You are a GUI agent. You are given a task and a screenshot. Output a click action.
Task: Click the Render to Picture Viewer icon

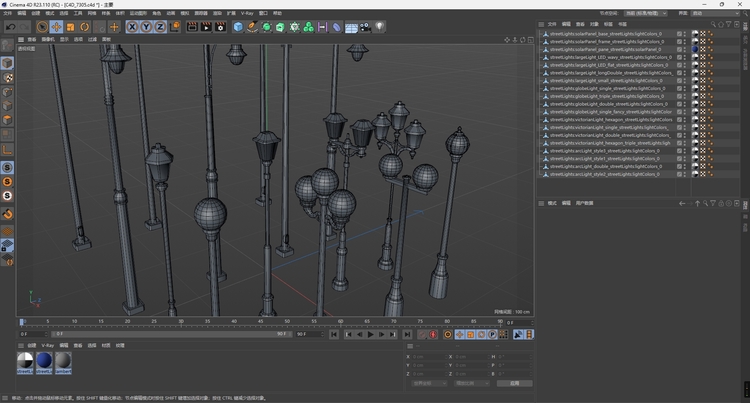click(x=205, y=27)
